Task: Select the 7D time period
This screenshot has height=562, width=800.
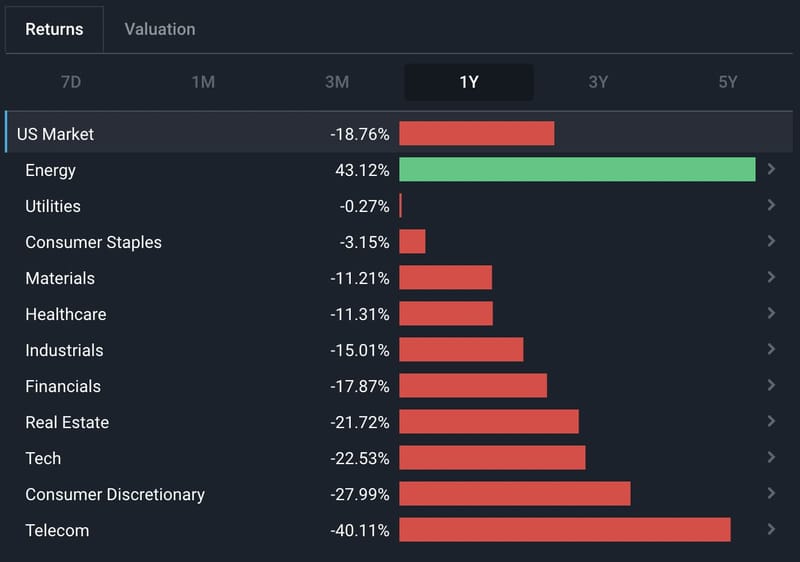Action: tap(71, 82)
